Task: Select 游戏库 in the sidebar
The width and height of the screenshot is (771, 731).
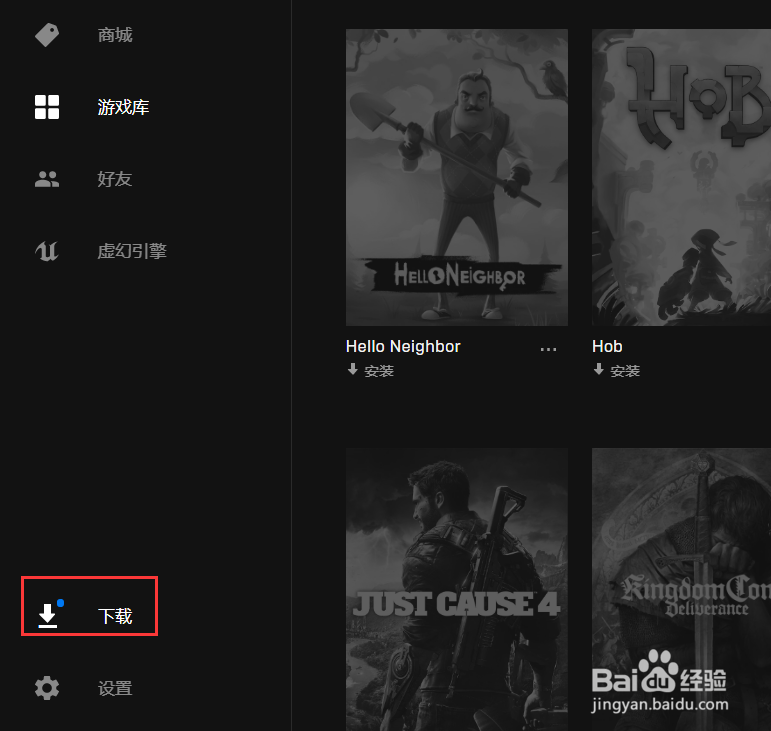Action: pyautogui.click(x=123, y=107)
